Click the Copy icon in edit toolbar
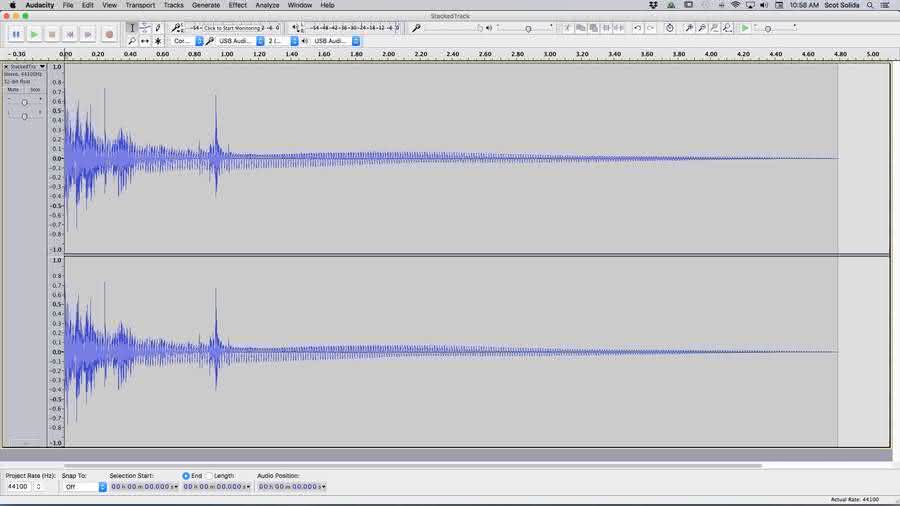Viewport: 900px width, 506px height. 580,28
